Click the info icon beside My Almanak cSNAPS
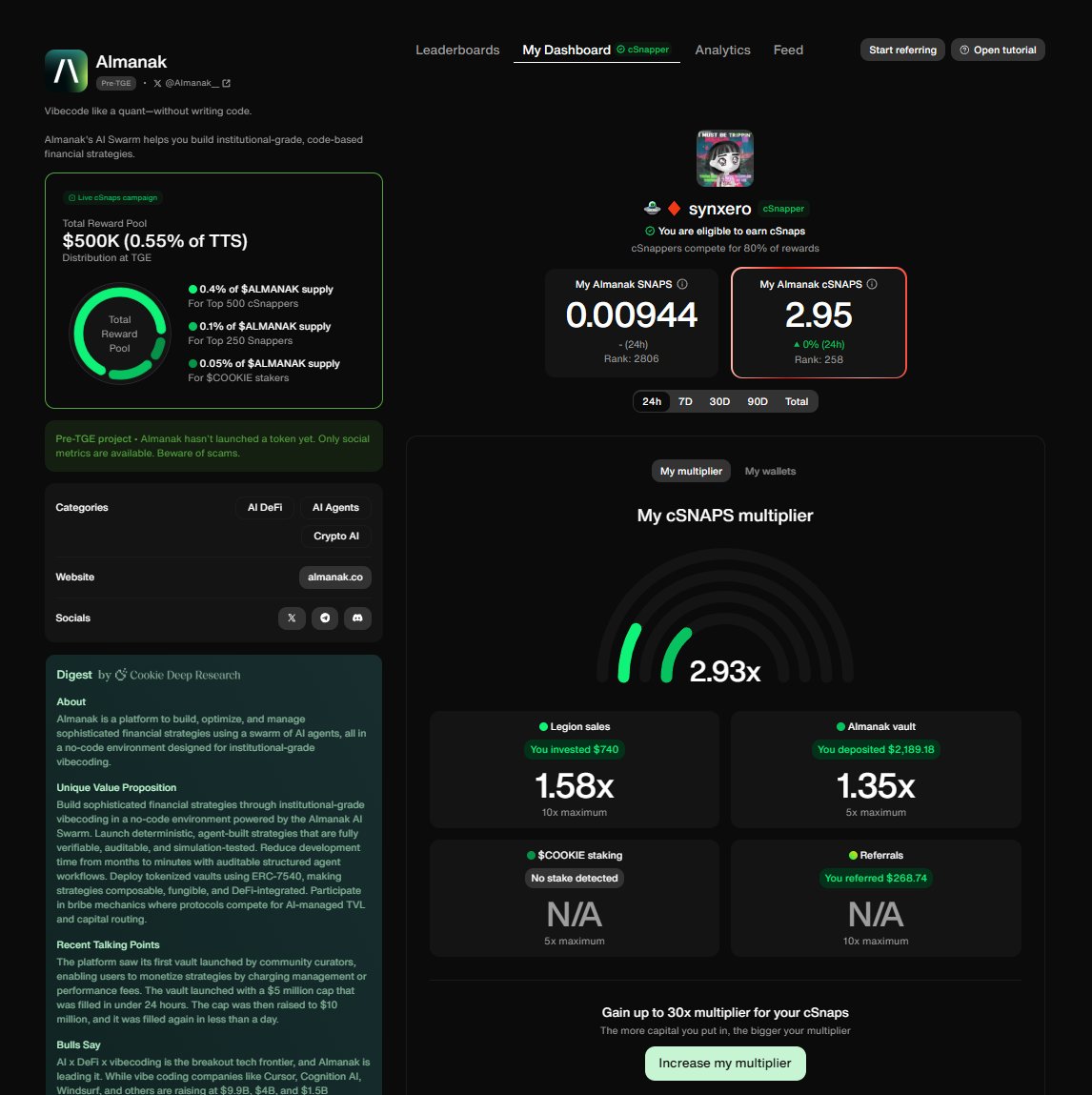1092x1095 pixels. tap(872, 284)
